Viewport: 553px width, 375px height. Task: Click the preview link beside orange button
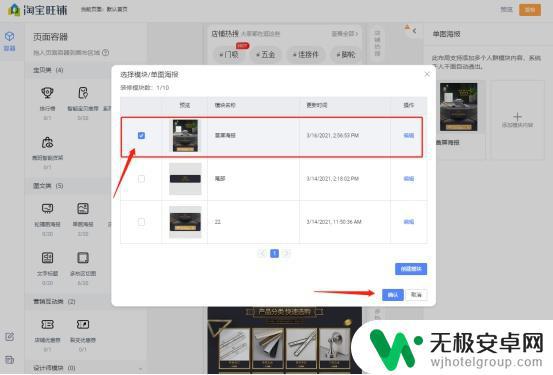click(506, 10)
